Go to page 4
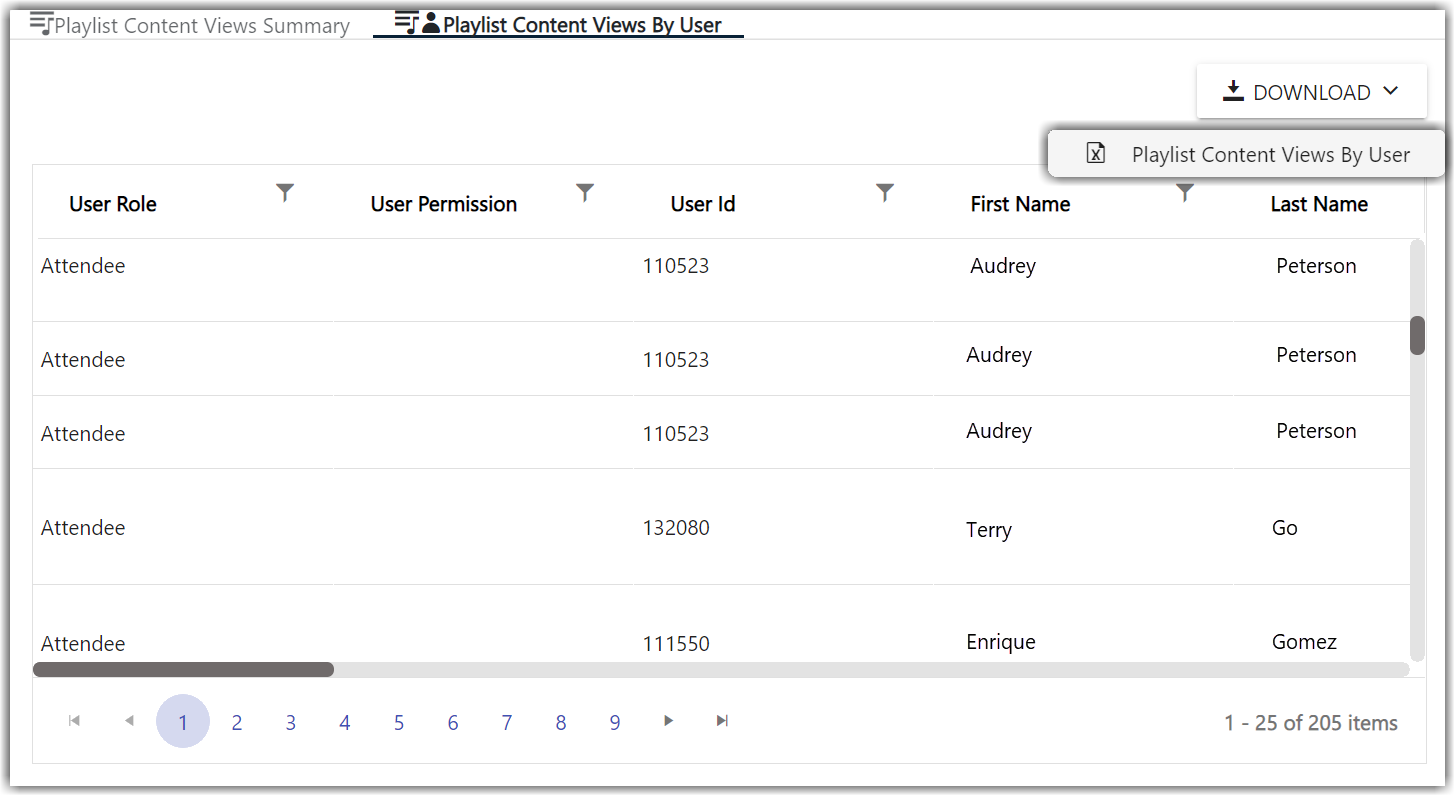The height and width of the screenshot is (796, 1455). pyautogui.click(x=345, y=722)
